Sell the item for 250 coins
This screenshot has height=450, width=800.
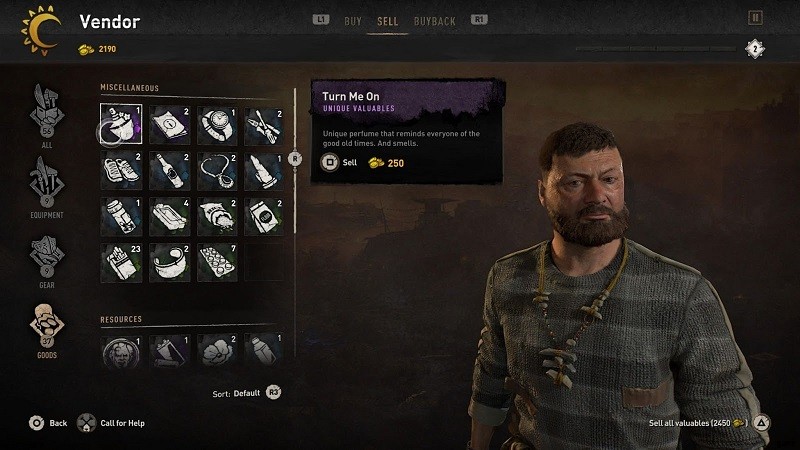pyautogui.click(x=362, y=163)
